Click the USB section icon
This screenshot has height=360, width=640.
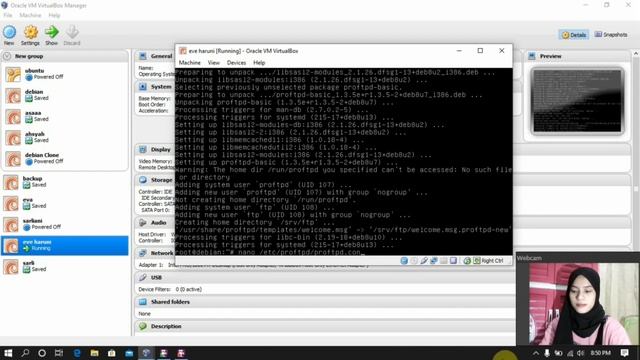click(x=142, y=278)
